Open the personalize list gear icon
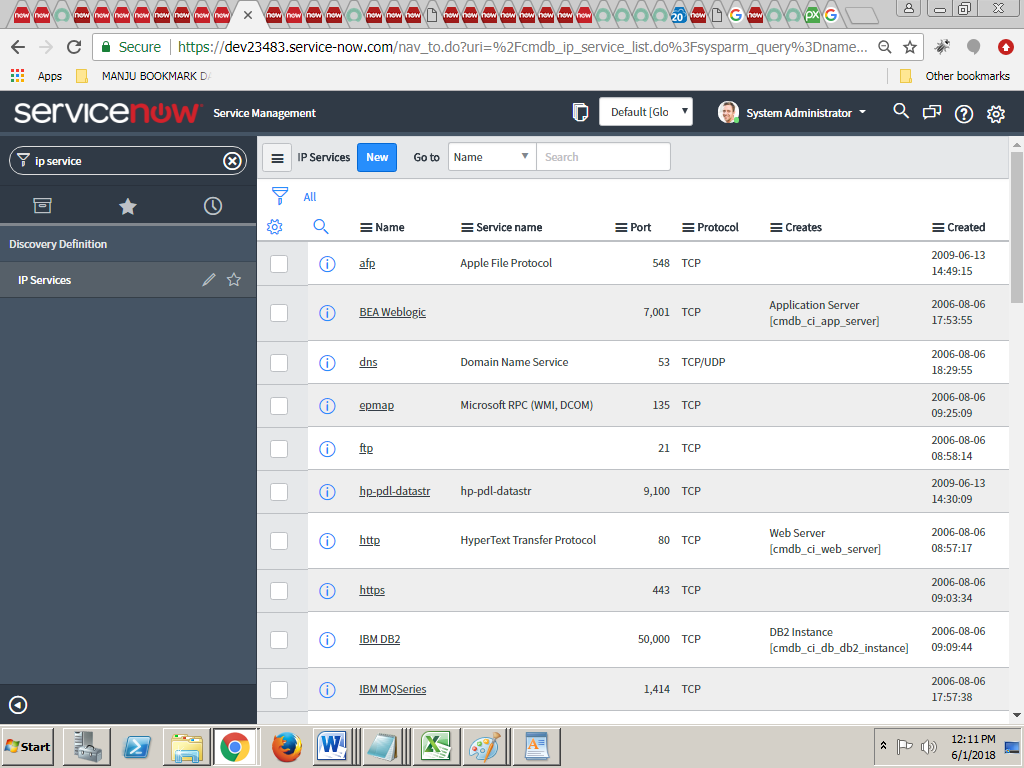The height and width of the screenshot is (768, 1024). (275, 227)
